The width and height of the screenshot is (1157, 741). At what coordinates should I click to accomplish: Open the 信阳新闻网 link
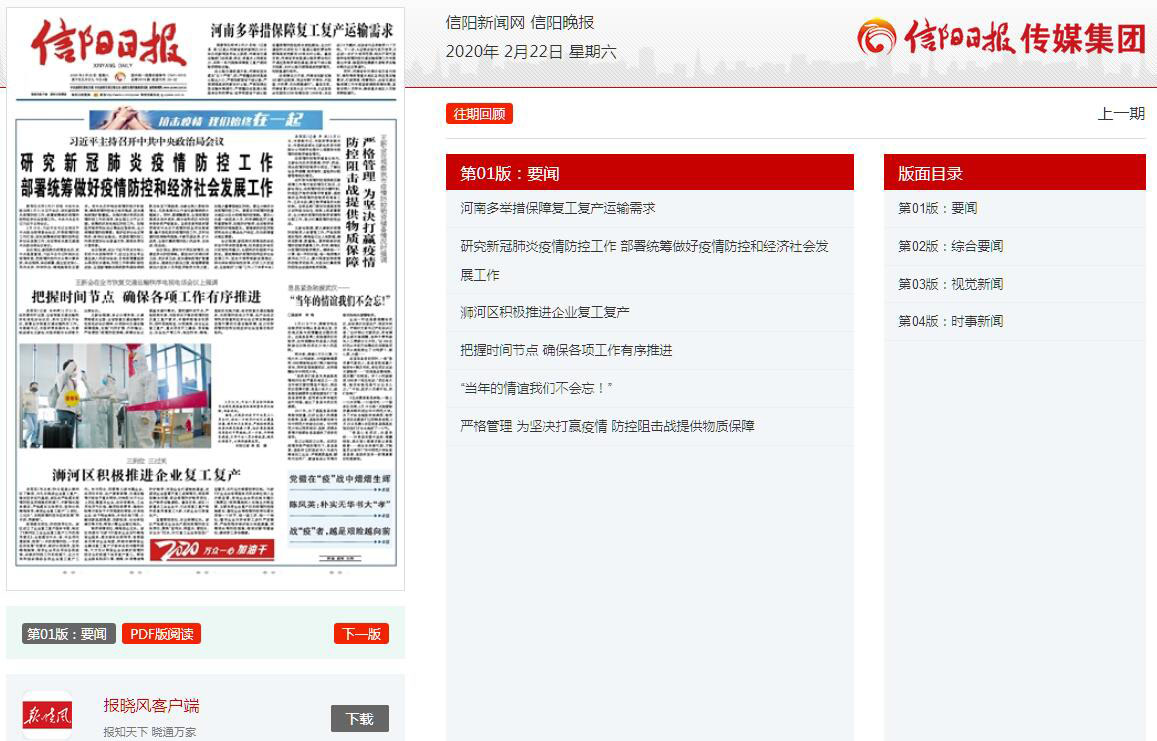point(485,23)
